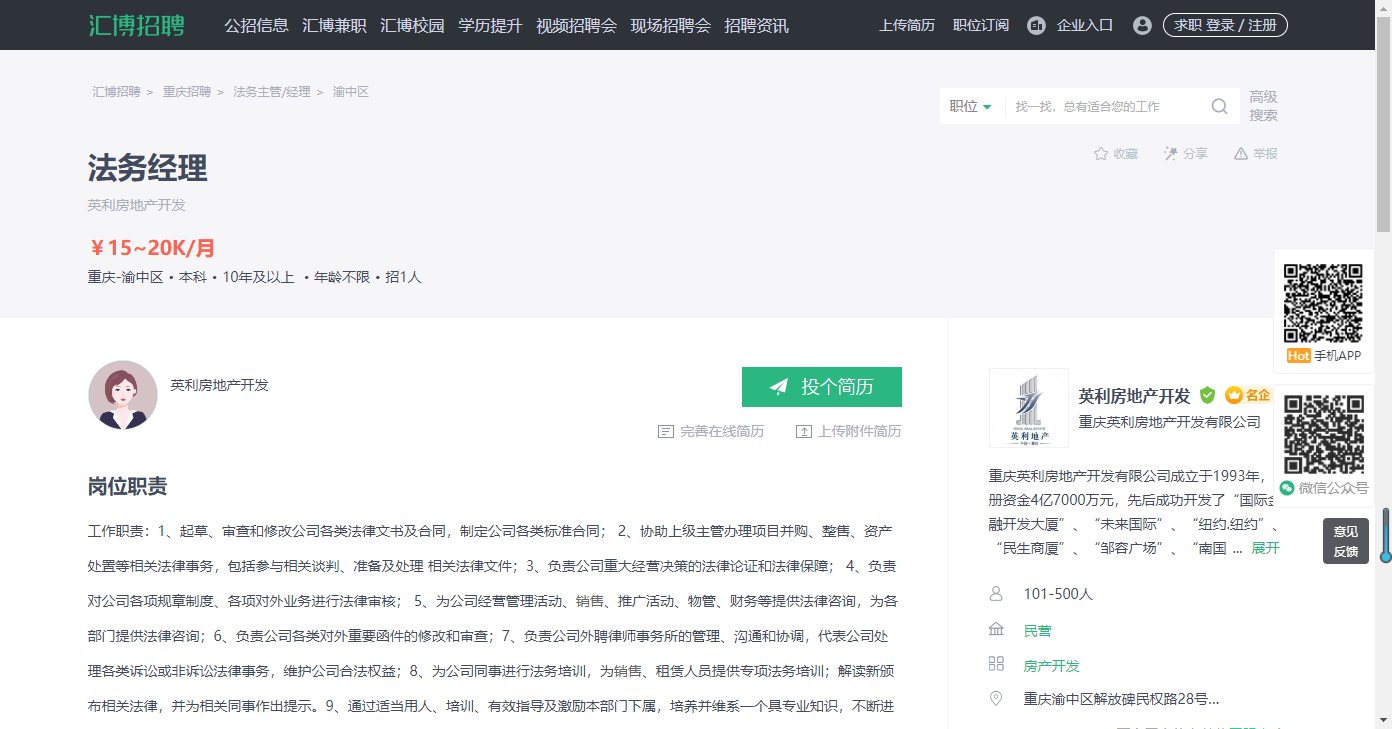Open 视频招聘会 navigation item
Image resolution: width=1392 pixels, height=729 pixels.
576,25
